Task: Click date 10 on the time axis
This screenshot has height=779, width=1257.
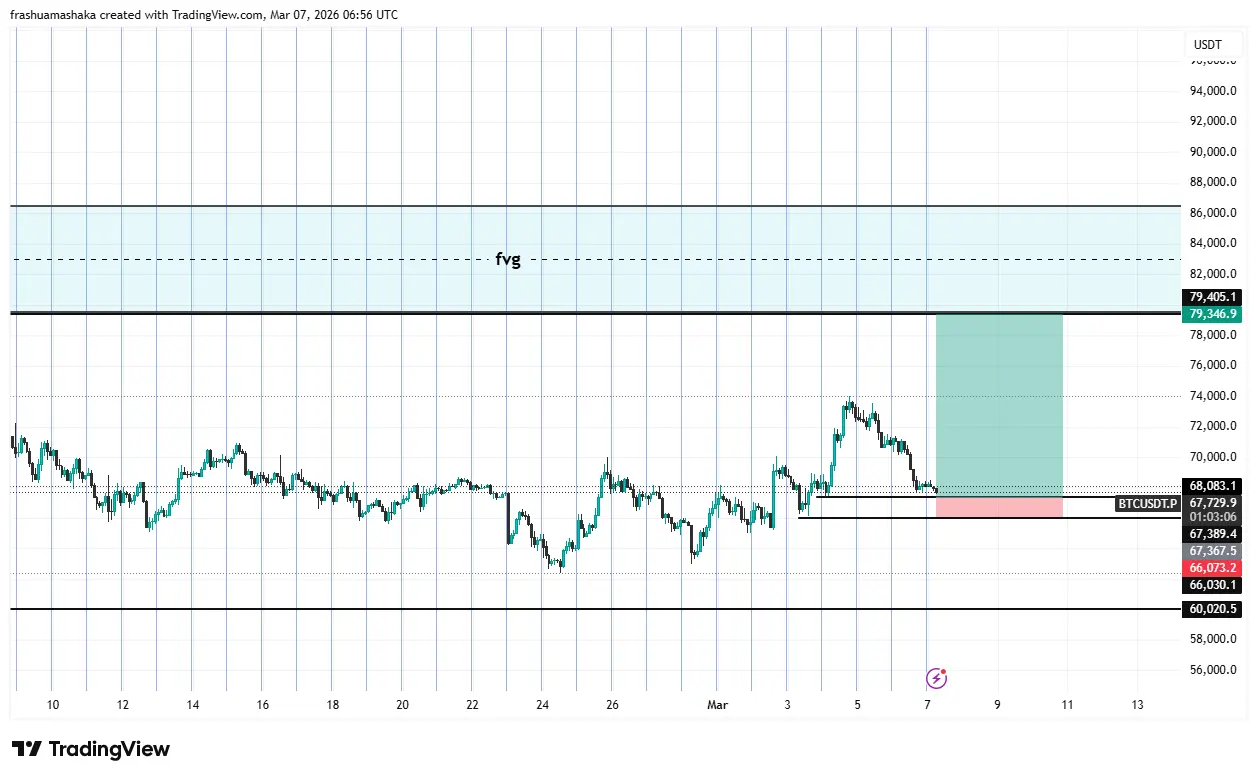Action: pyautogui.click(x=53, y=705)
